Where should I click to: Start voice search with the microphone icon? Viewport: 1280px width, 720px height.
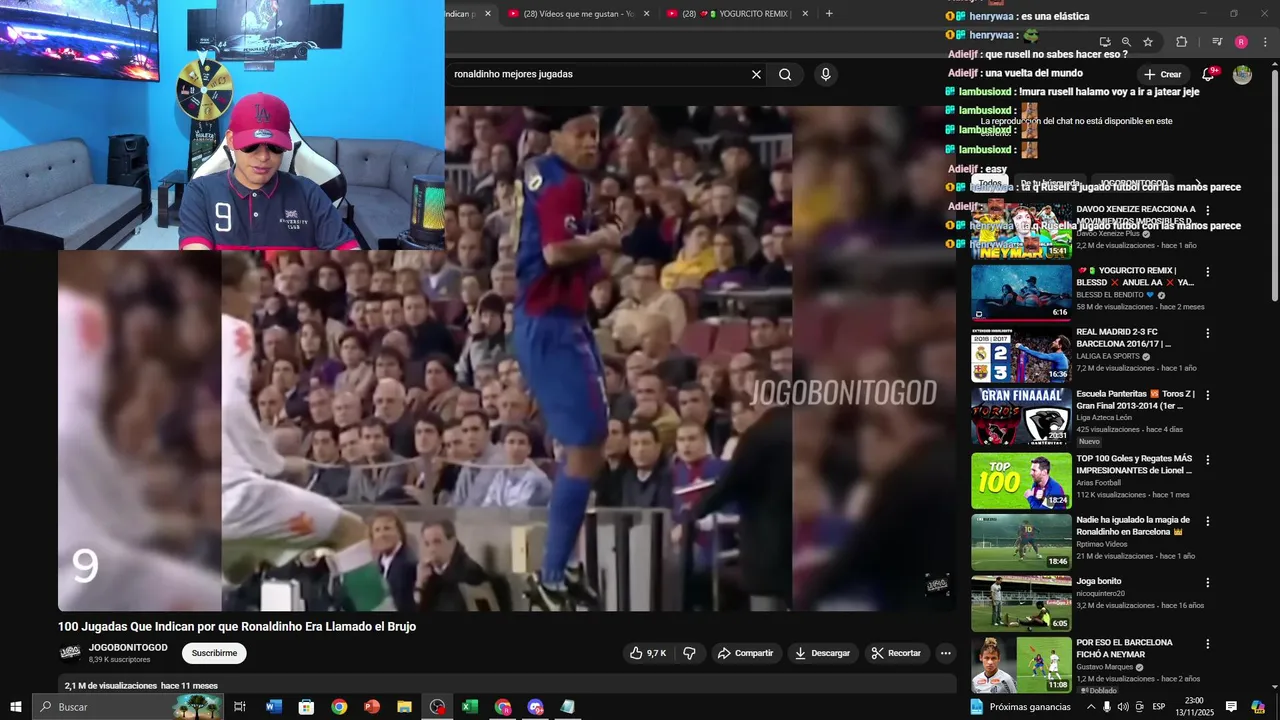tap(825, 74)
